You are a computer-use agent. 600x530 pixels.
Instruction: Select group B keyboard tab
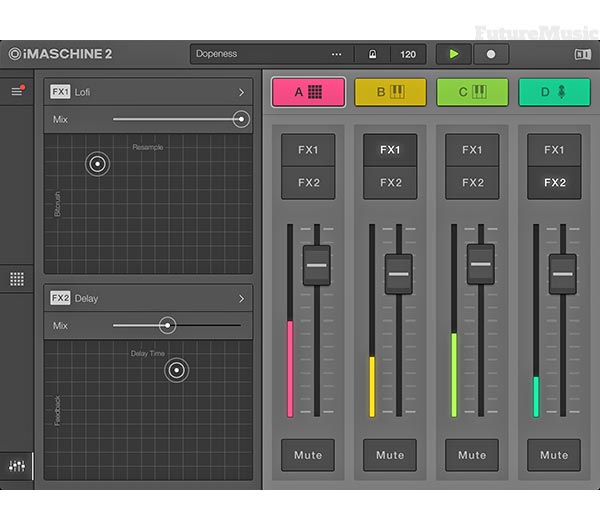390,92
